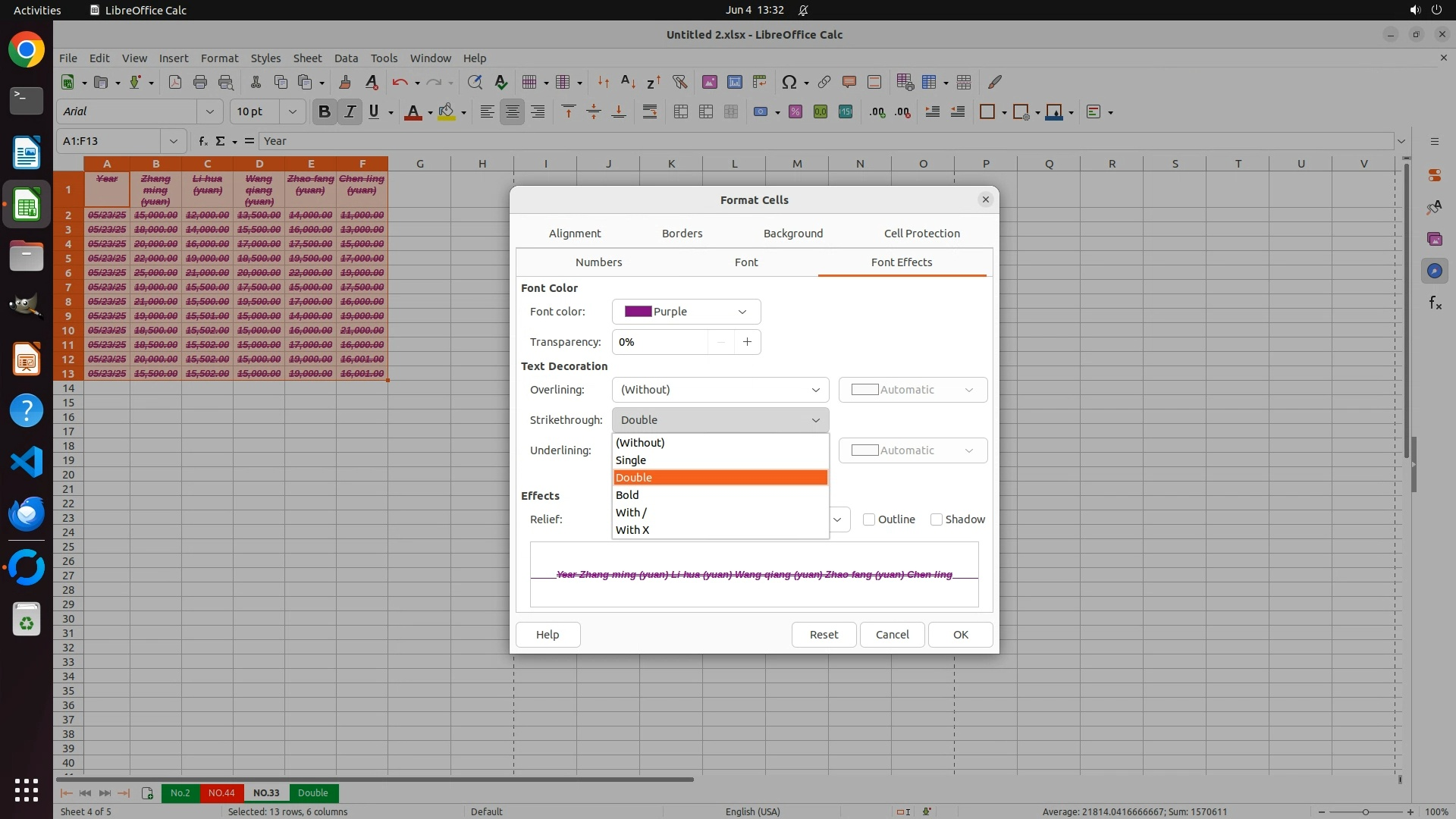Click the OK button
Viewport: 1456px width, 819px height.
[x=960, y=635]
